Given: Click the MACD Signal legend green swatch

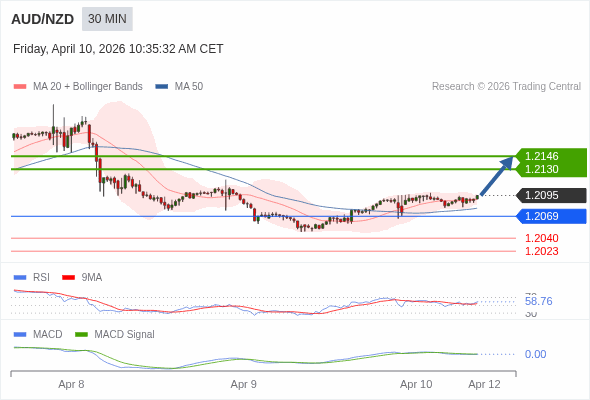Looking at the screenshot, I should coord(81,335).
